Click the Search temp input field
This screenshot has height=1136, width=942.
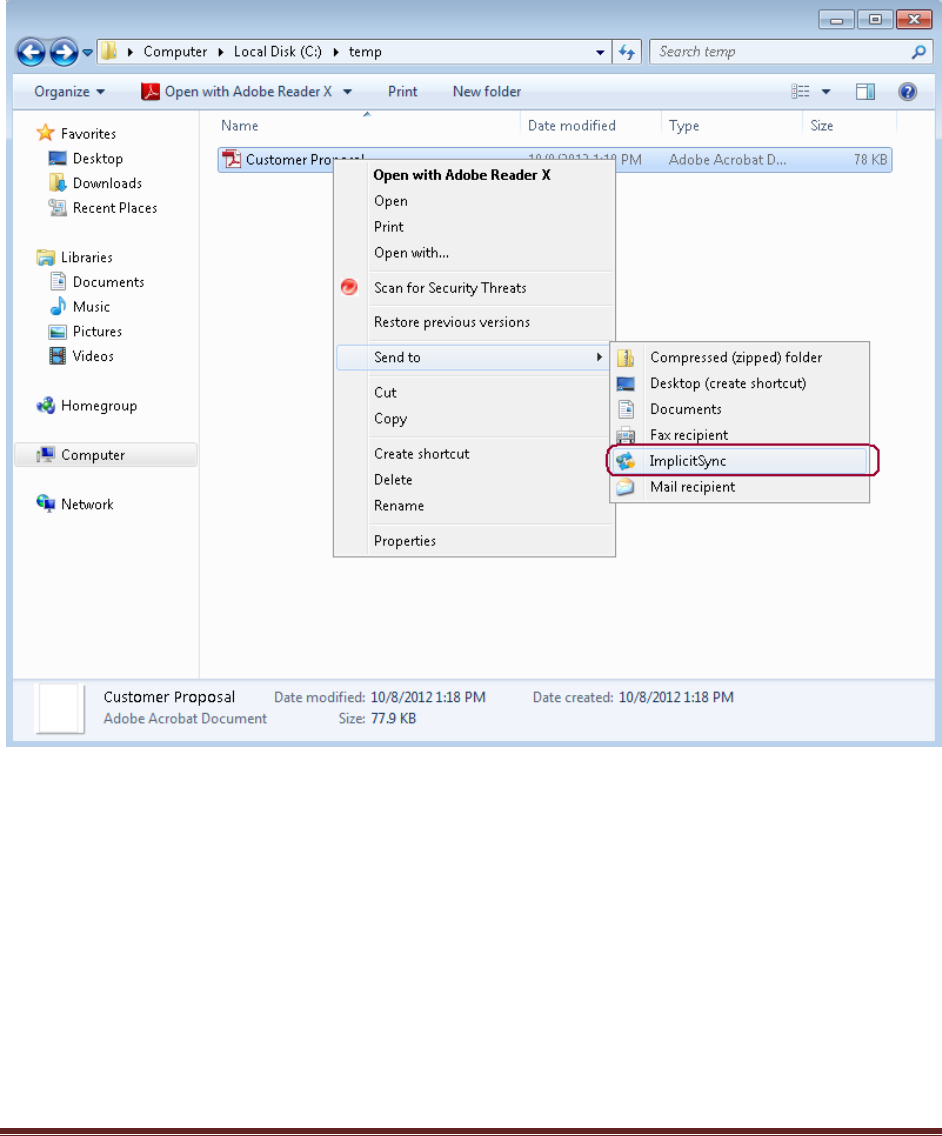[780, 52]
